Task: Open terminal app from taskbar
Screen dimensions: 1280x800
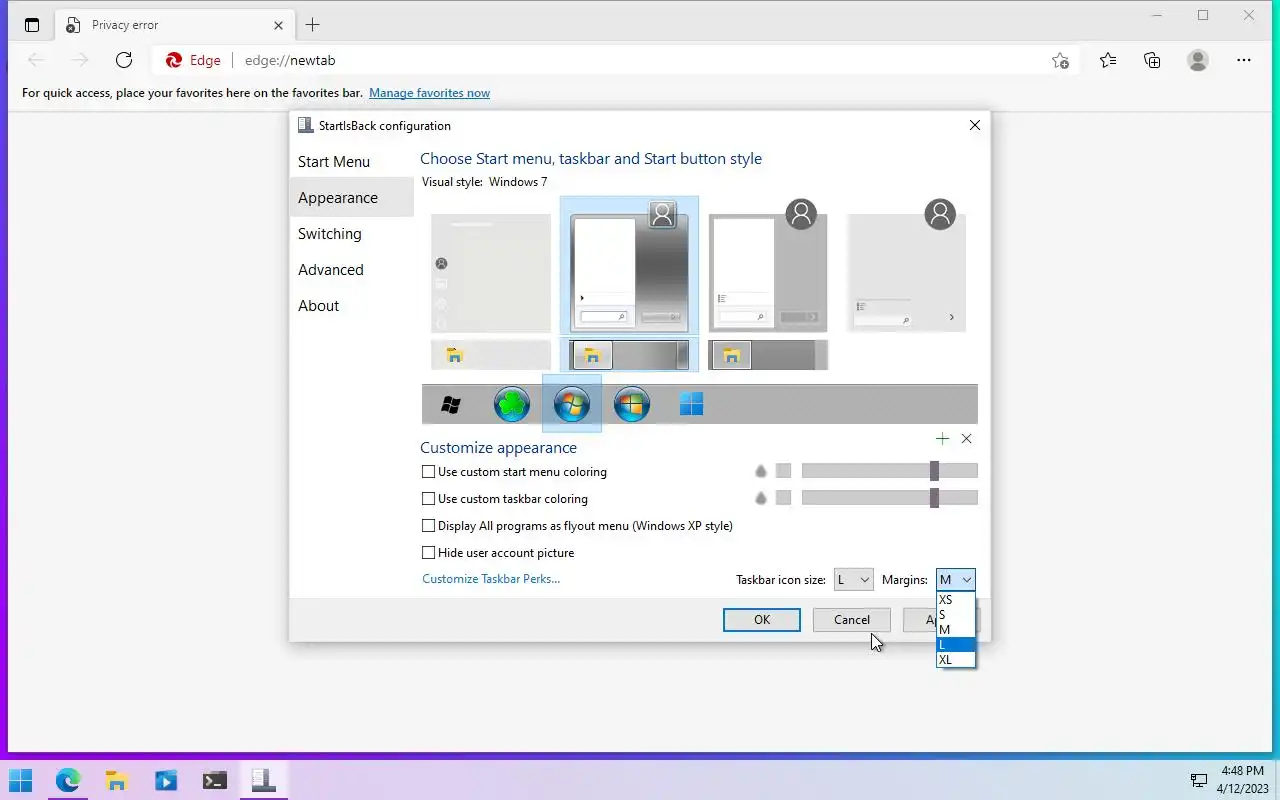Action: click(x=214, y=780)
